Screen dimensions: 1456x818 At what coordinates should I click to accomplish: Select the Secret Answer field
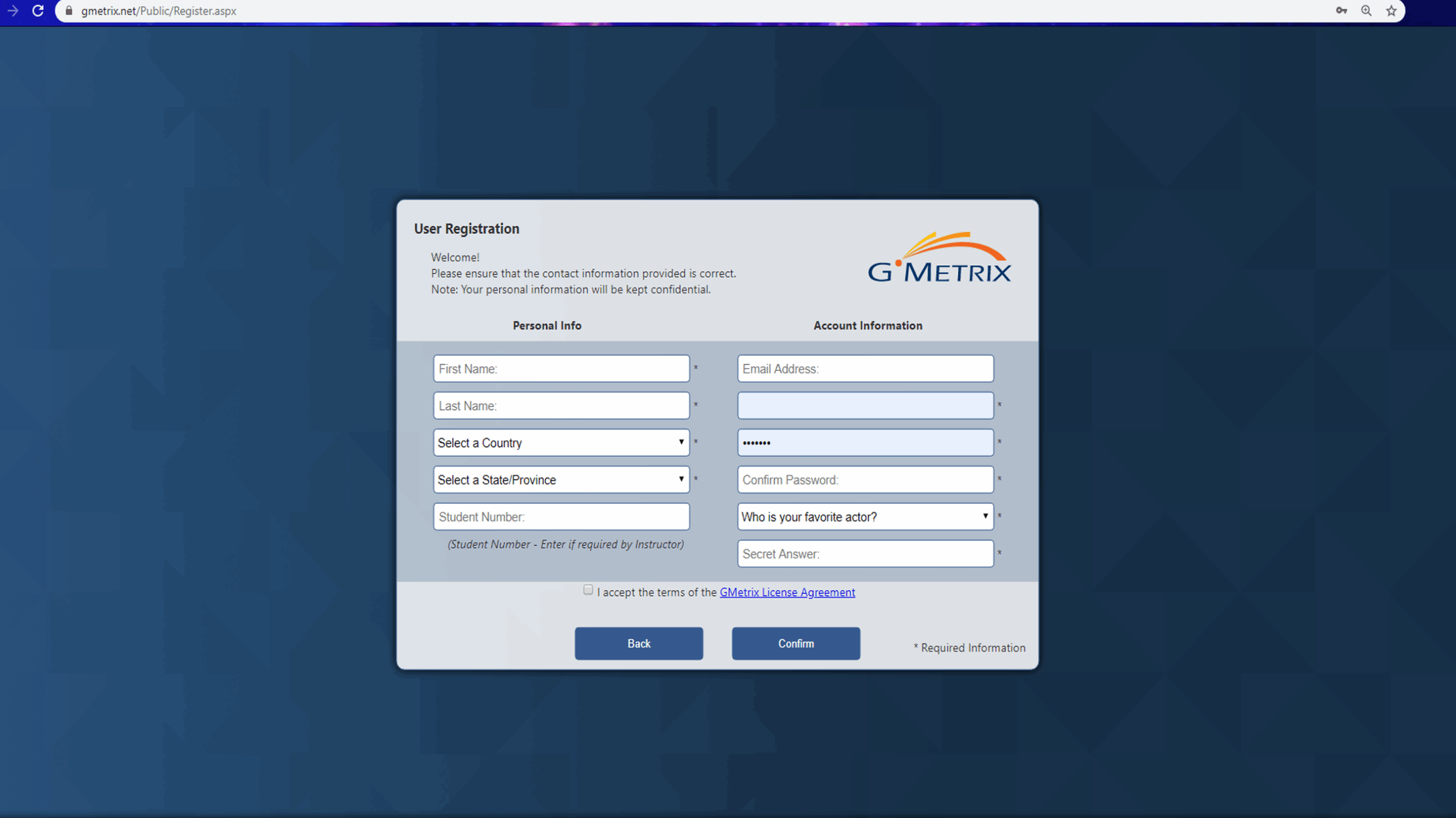(x=865, y=553)
